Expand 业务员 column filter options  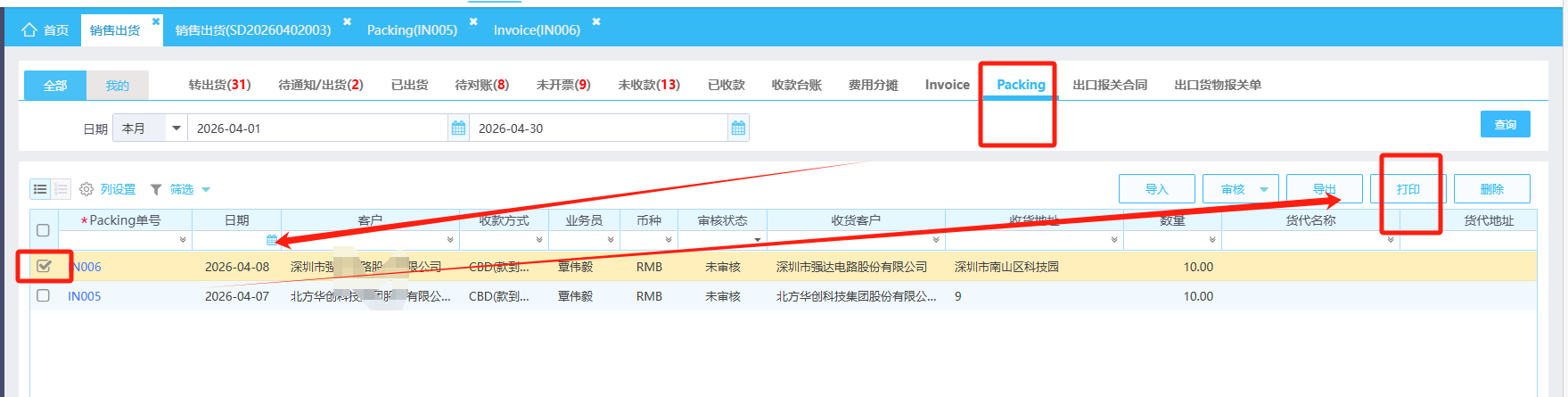[611, 240]
